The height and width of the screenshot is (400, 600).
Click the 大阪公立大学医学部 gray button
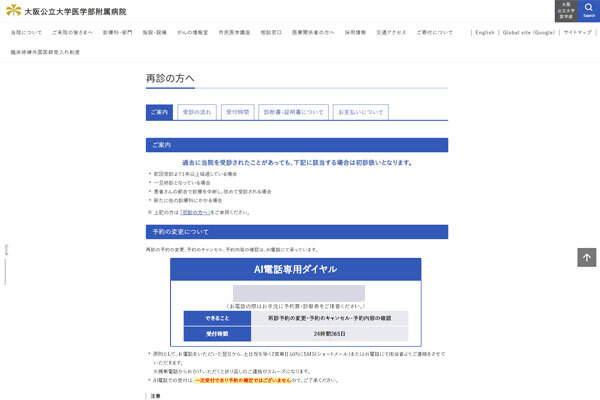tap(566, 11)
